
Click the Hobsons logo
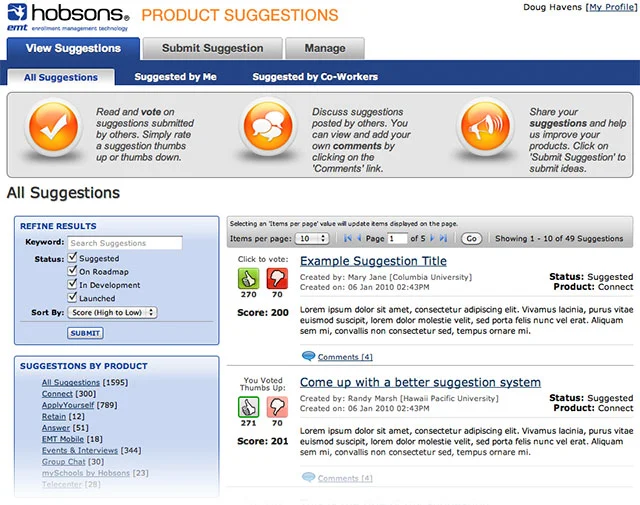[68, 17]
